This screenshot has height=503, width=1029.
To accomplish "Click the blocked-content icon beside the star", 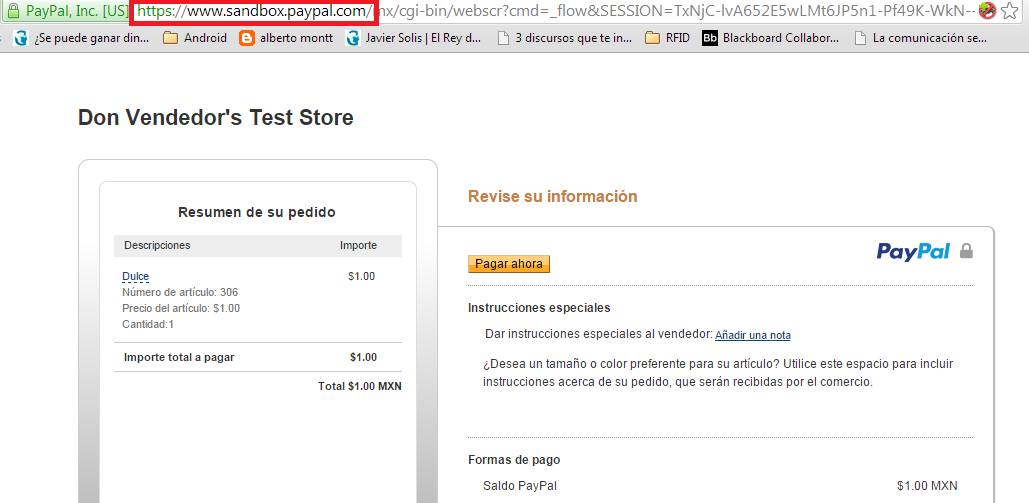I will click(986, 11).
